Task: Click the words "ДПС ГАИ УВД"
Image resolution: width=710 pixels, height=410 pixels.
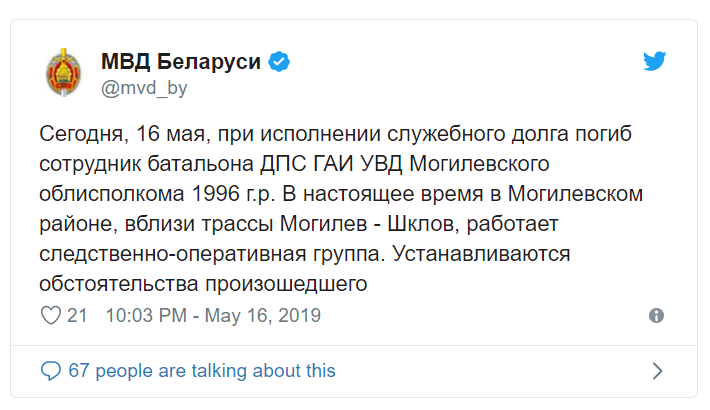Action: [331, 164]
